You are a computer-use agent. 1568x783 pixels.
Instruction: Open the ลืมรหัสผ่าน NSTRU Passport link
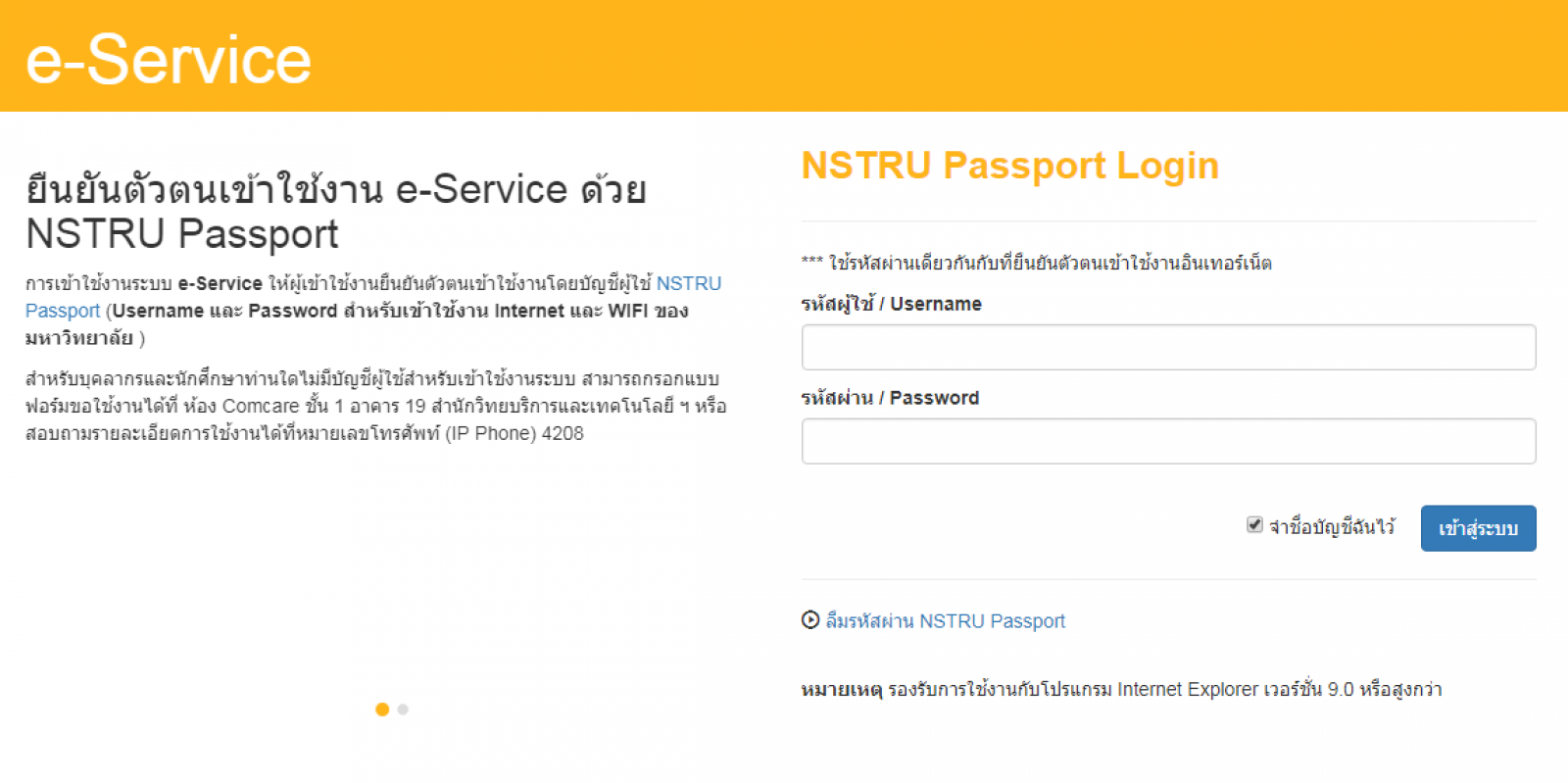click(x=946, y=621)
